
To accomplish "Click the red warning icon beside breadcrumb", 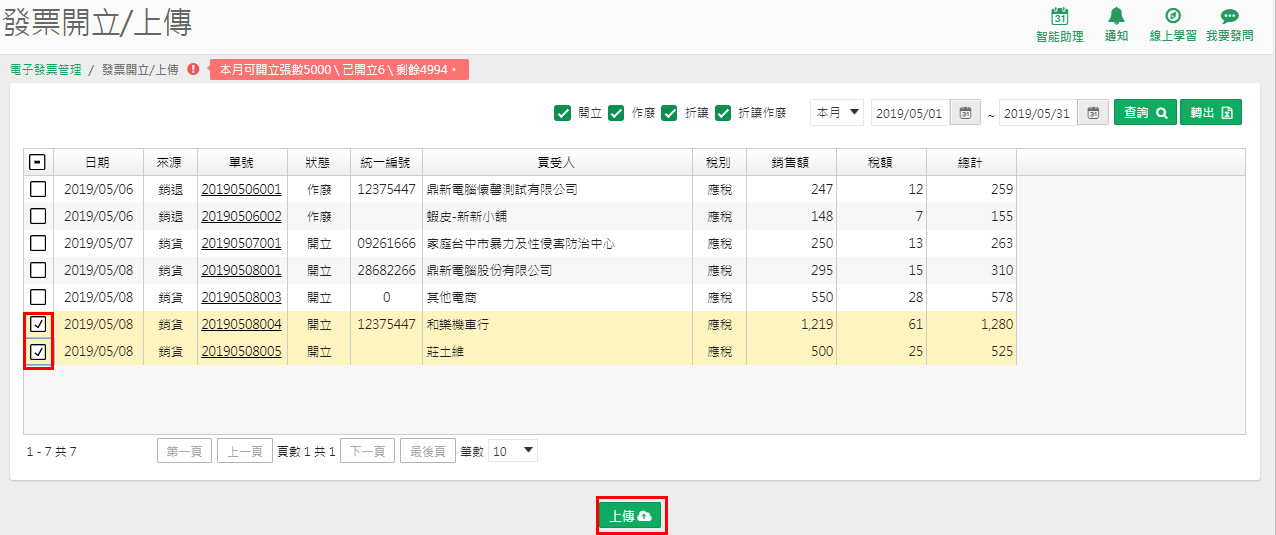I will (194, 70).
